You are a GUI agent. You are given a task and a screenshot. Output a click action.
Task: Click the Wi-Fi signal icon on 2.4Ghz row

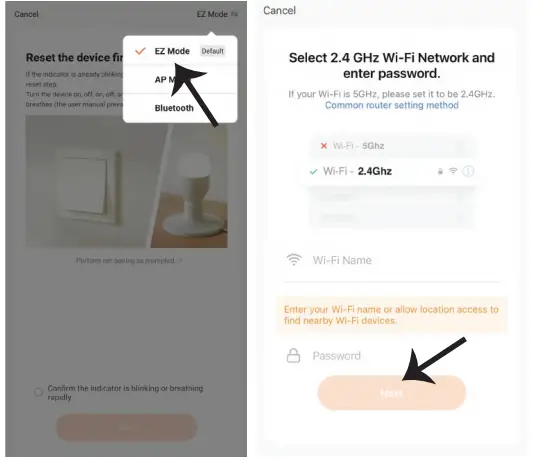pos(453,171)
